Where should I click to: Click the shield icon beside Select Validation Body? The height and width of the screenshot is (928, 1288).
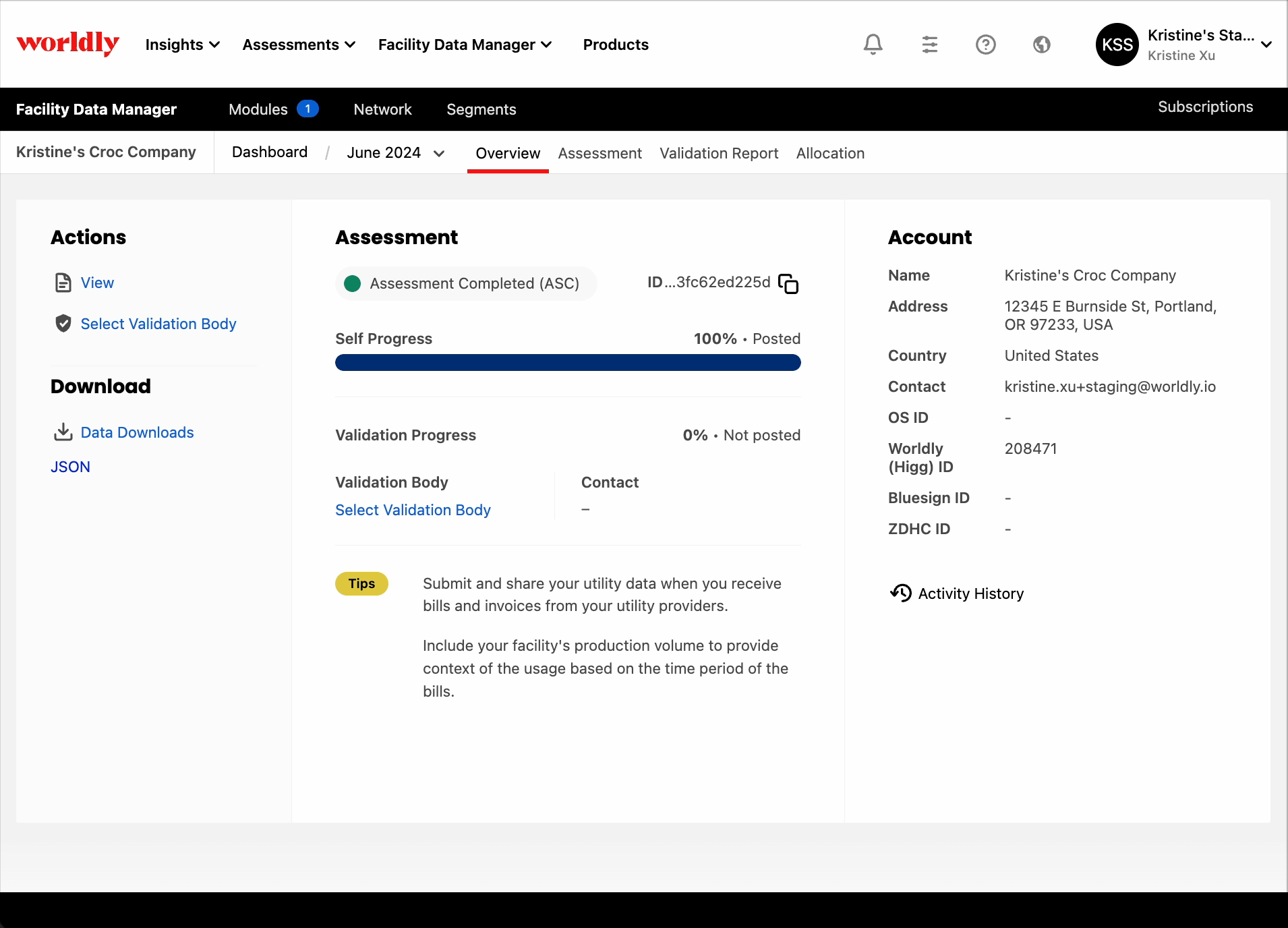63,324
